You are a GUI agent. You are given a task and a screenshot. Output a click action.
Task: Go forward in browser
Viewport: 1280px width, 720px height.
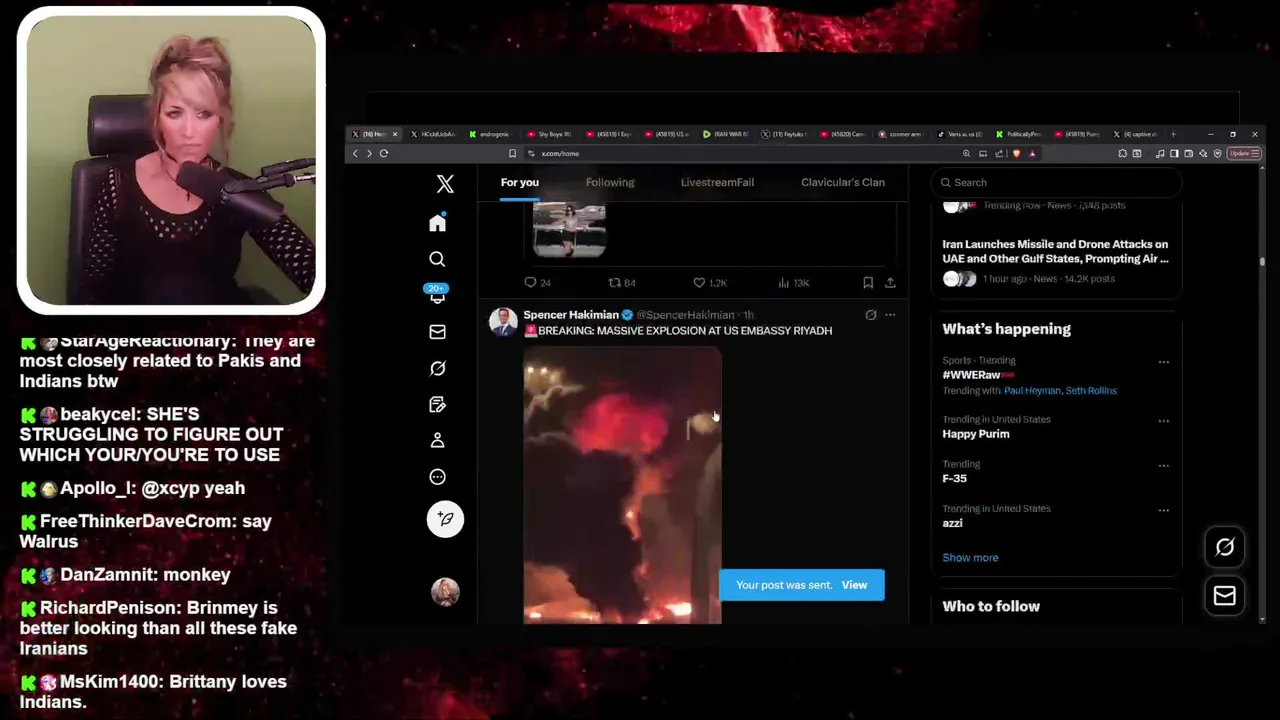369,153
